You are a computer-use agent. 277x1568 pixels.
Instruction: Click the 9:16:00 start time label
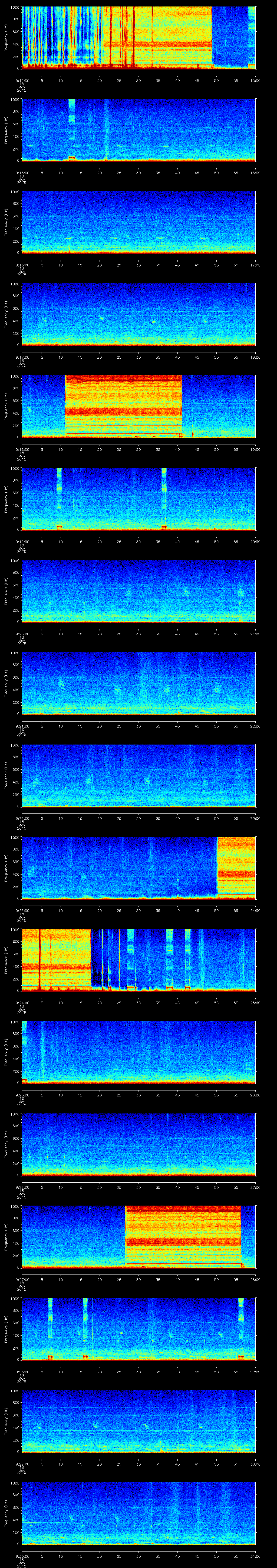click(22, 265)
